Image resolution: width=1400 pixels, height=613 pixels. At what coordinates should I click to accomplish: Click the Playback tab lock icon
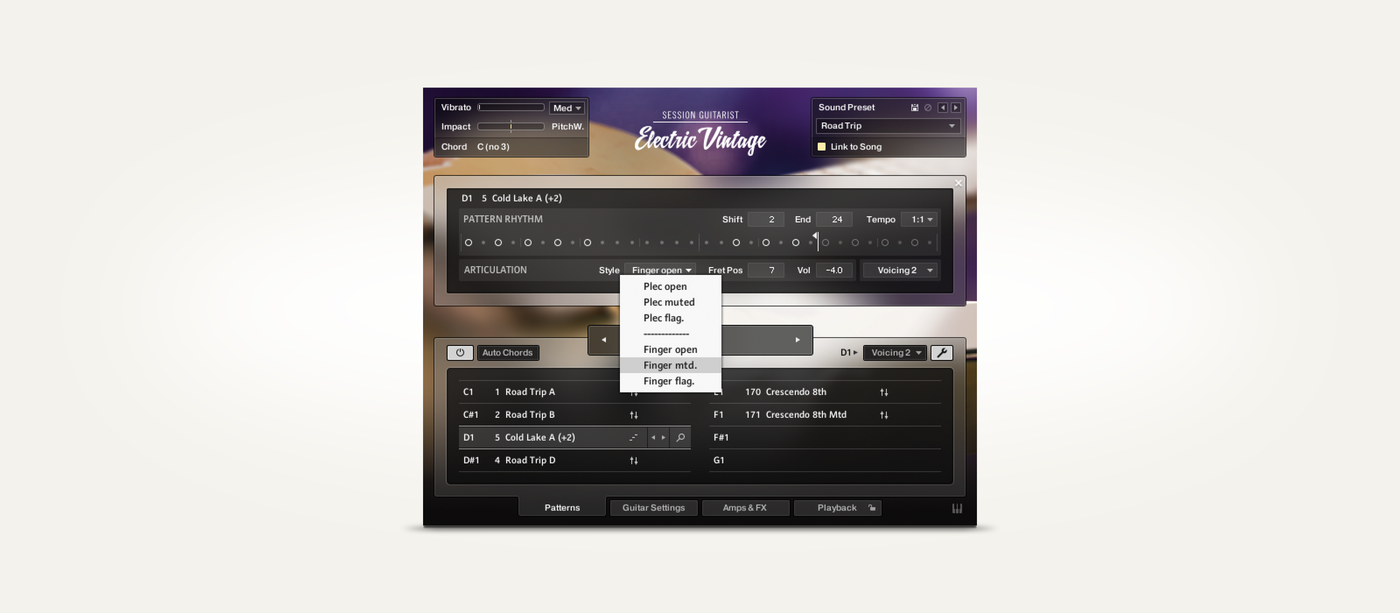pos(872,508)
